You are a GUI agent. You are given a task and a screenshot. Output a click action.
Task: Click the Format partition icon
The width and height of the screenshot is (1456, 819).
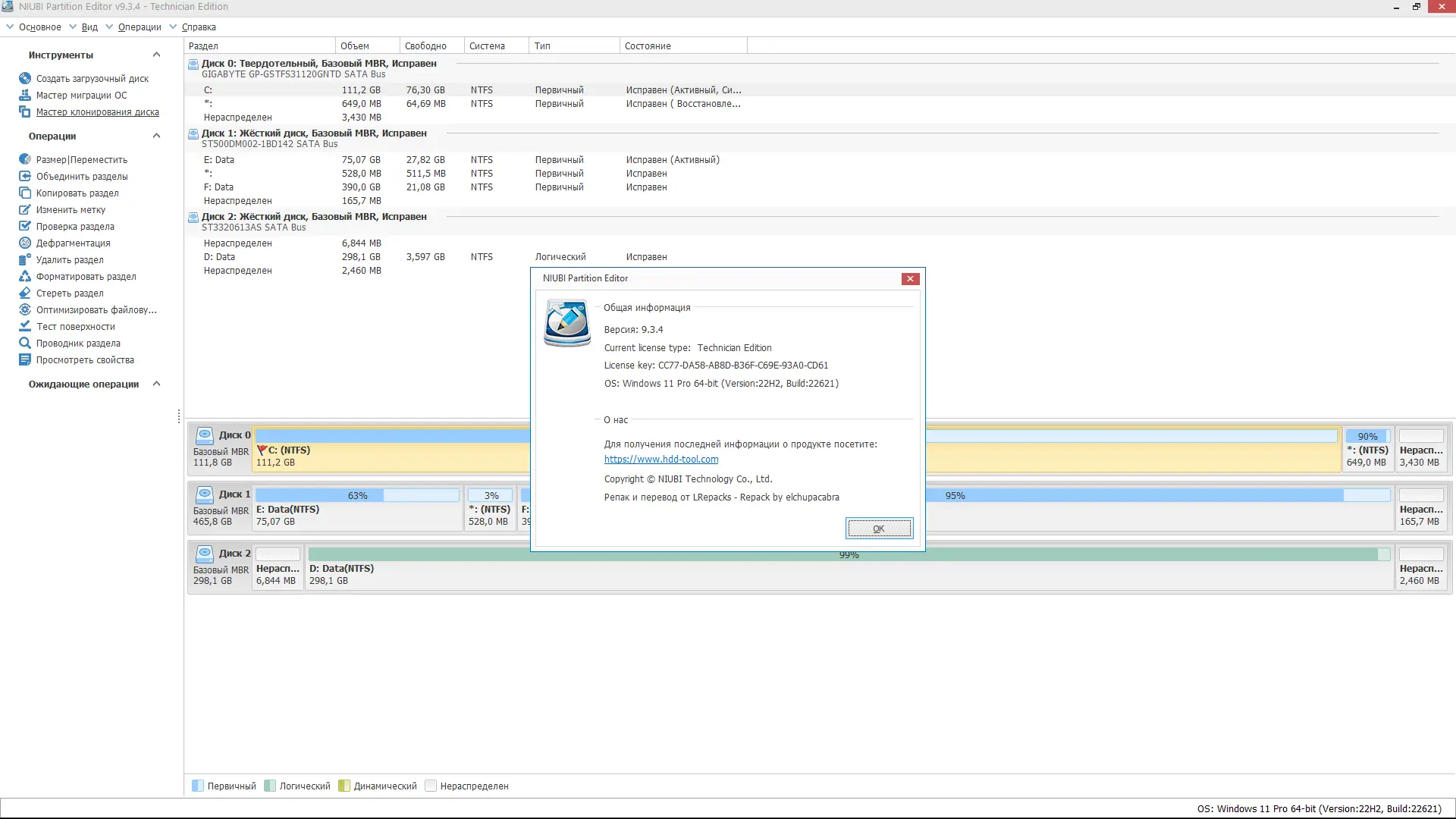pos(25,276)
